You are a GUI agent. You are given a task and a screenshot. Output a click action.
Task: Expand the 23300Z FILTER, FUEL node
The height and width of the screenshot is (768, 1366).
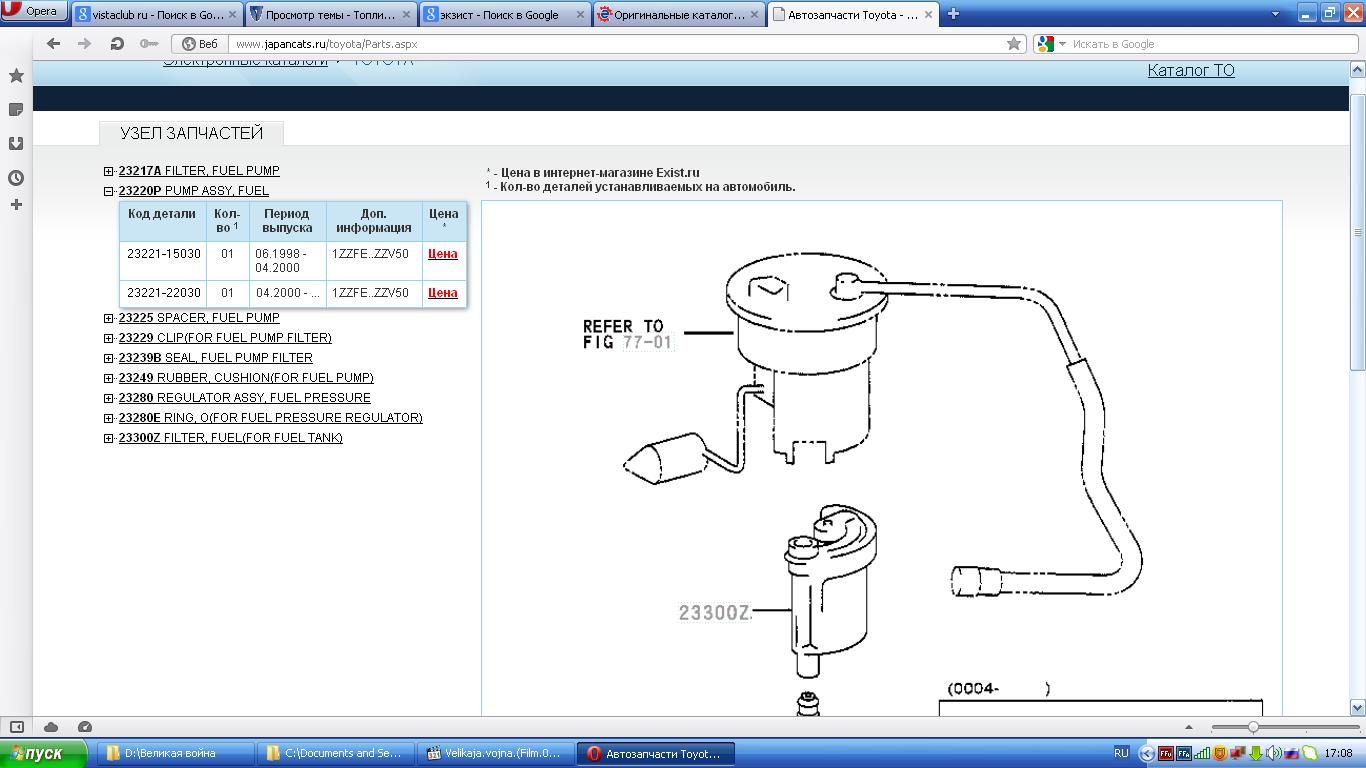click(x=109, y=438)
